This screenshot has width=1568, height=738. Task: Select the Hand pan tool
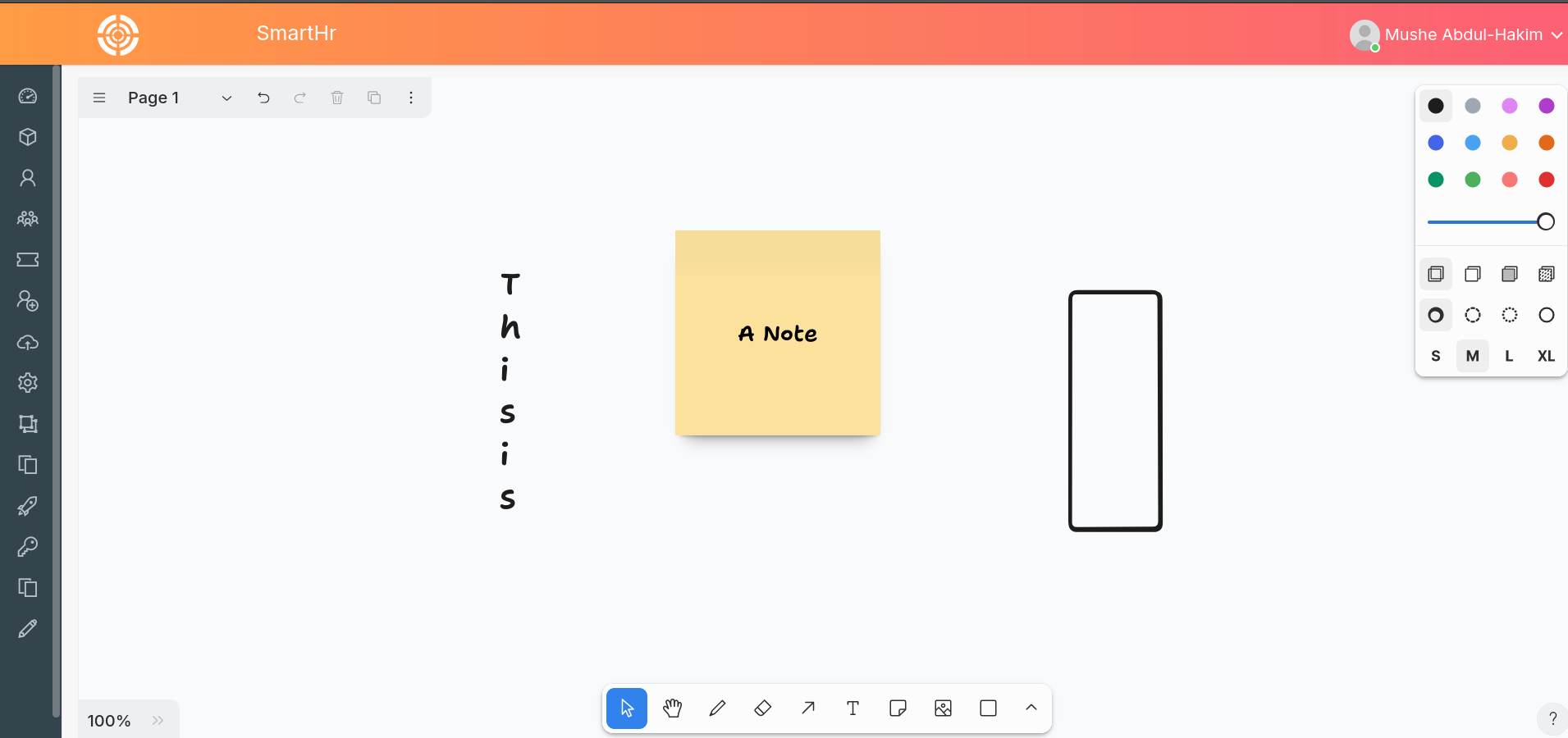pyautogui.click(x=672, y=708)
